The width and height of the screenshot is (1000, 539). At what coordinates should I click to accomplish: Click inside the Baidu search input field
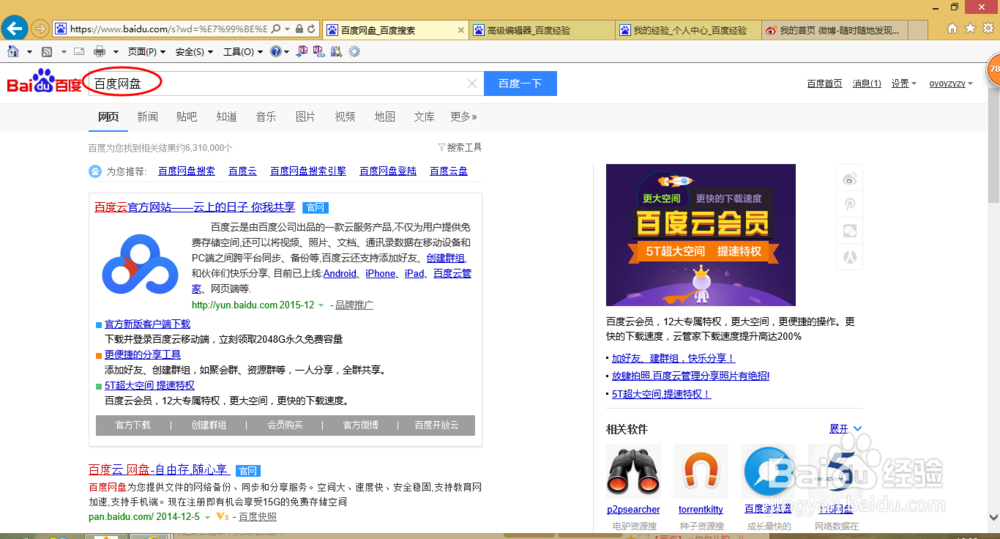point(286,84)
